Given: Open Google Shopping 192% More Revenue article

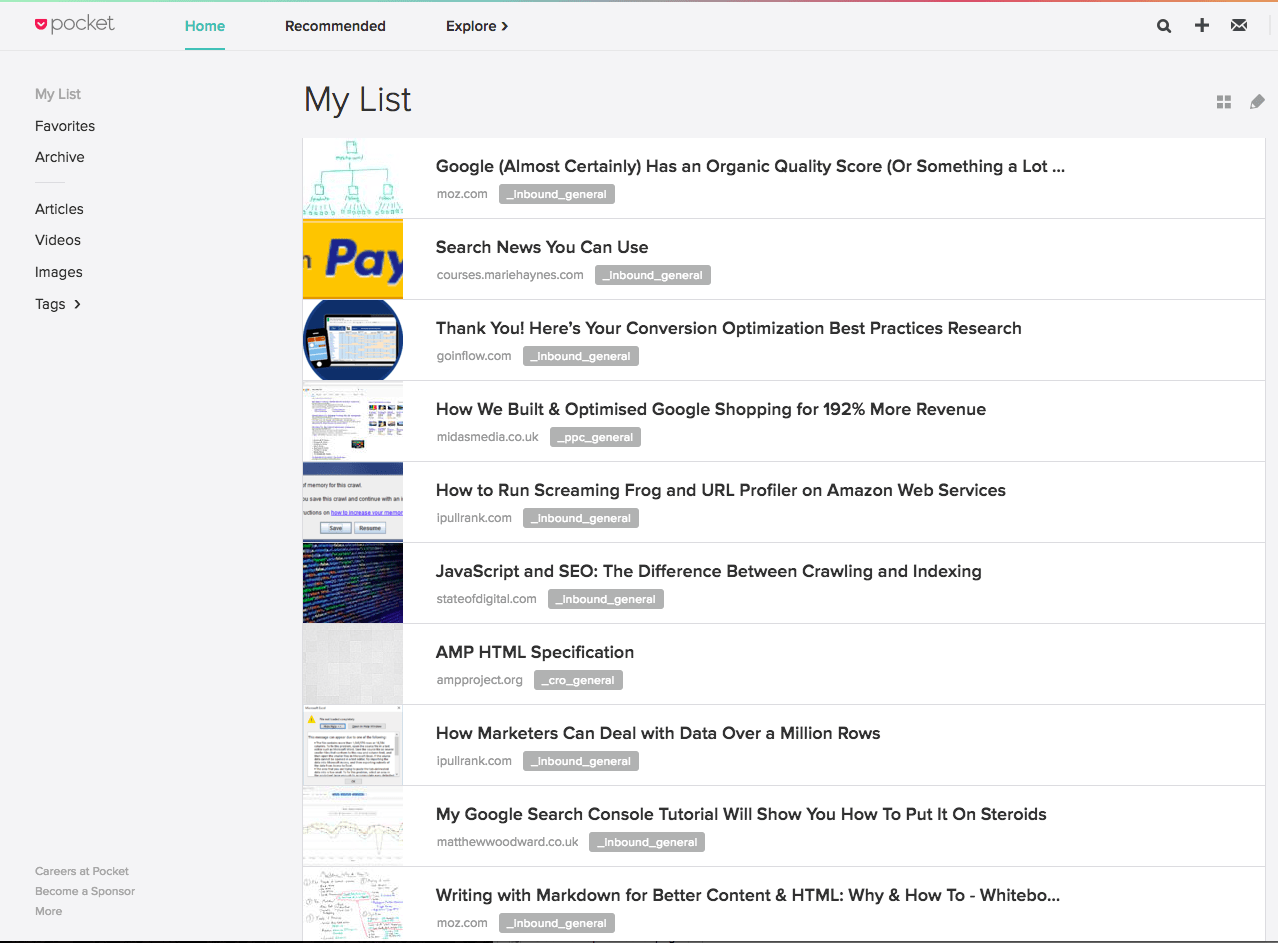Looking at the screenshot, I should click(x=711, y=409).
